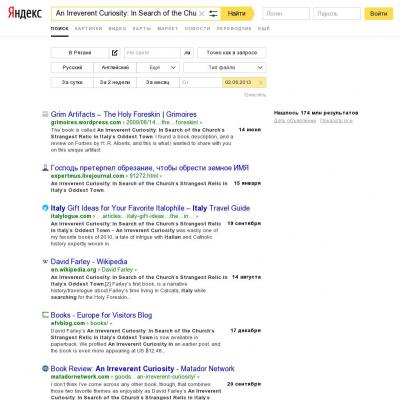
Task: Open the domain suffix '.ru' selector
Action: (187, 53)
